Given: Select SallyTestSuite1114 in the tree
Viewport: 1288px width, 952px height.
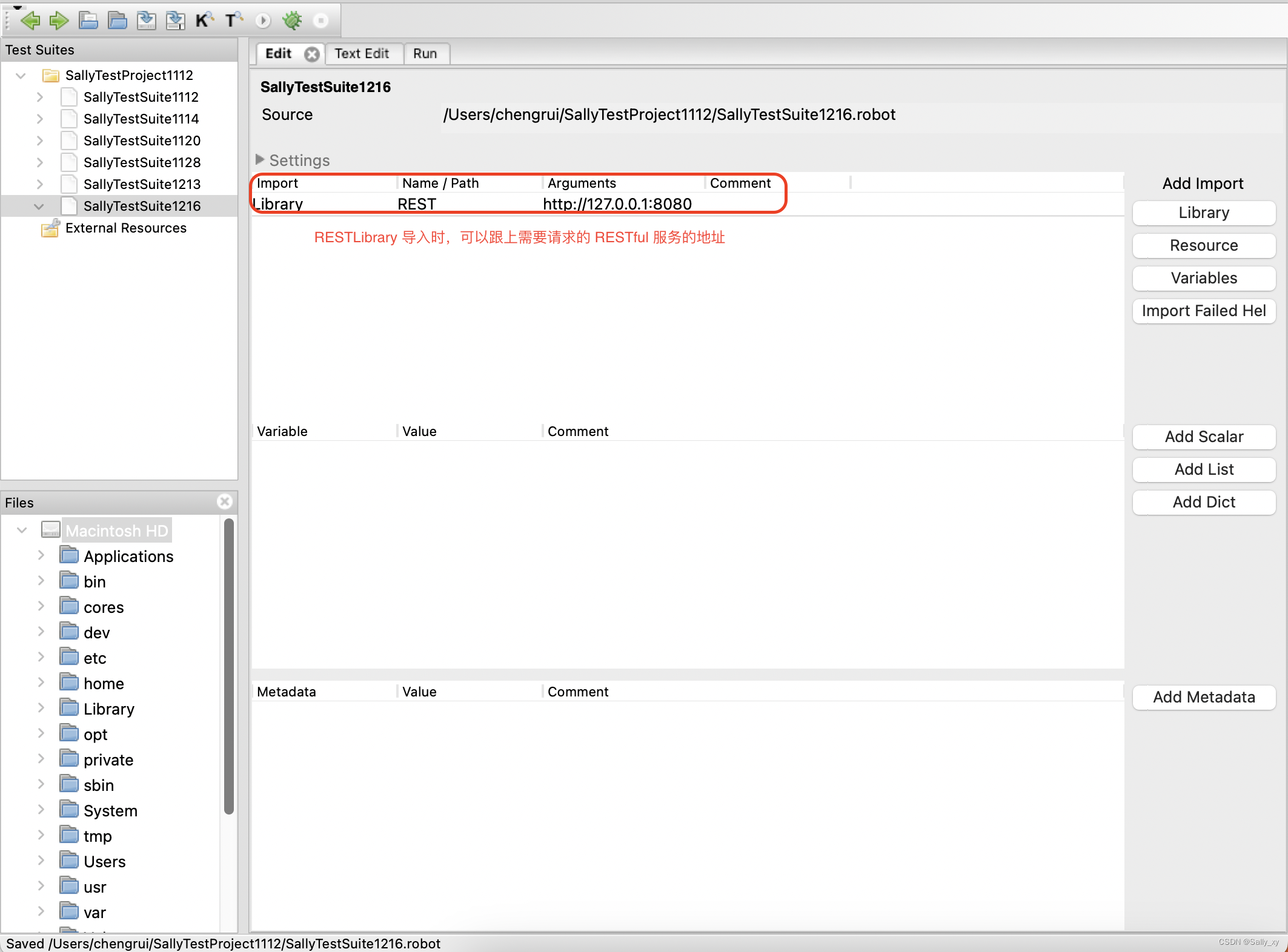Looking at the screenshot, I should [x=141, y=119].
